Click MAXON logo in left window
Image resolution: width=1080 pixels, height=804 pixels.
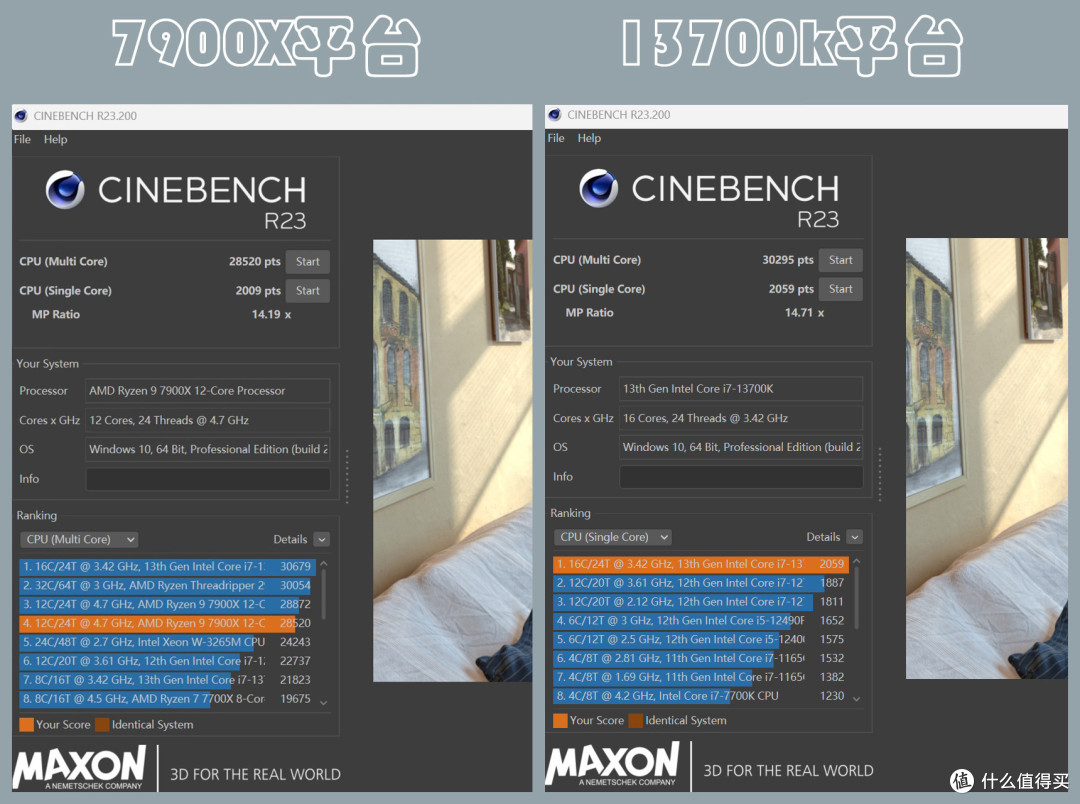(79, 767)
